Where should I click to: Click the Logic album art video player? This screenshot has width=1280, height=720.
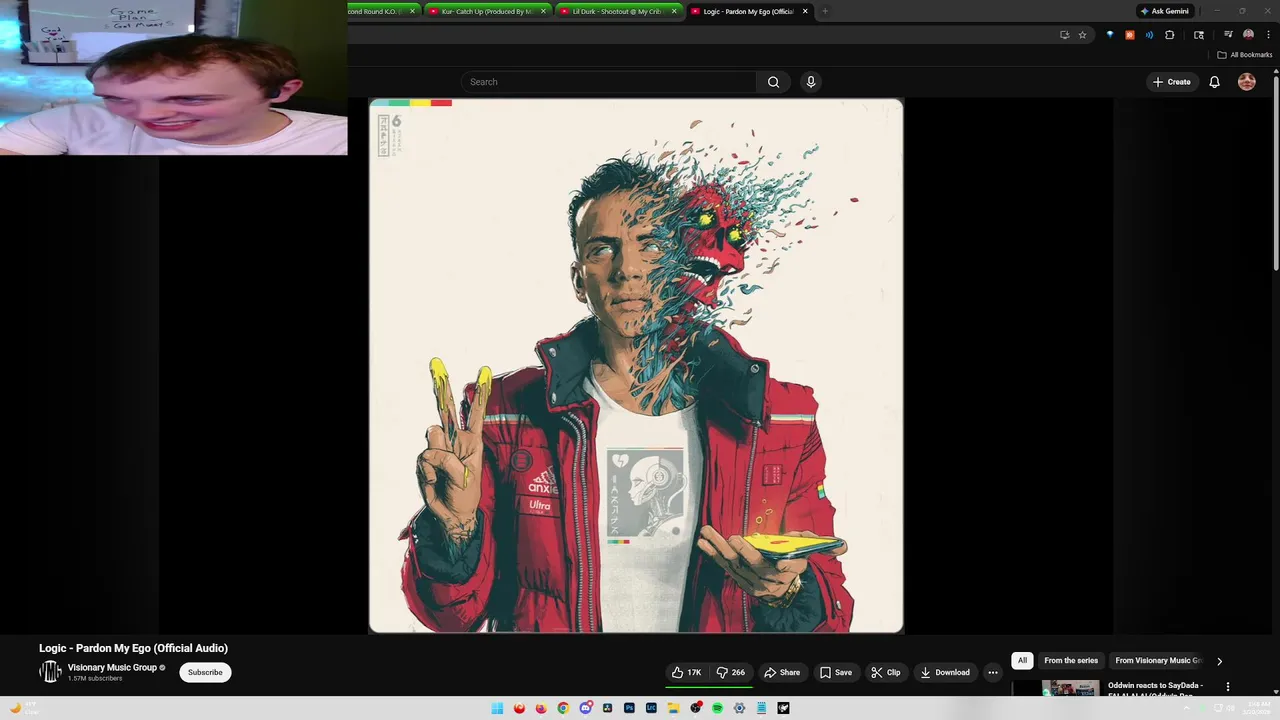coord(636,366)
